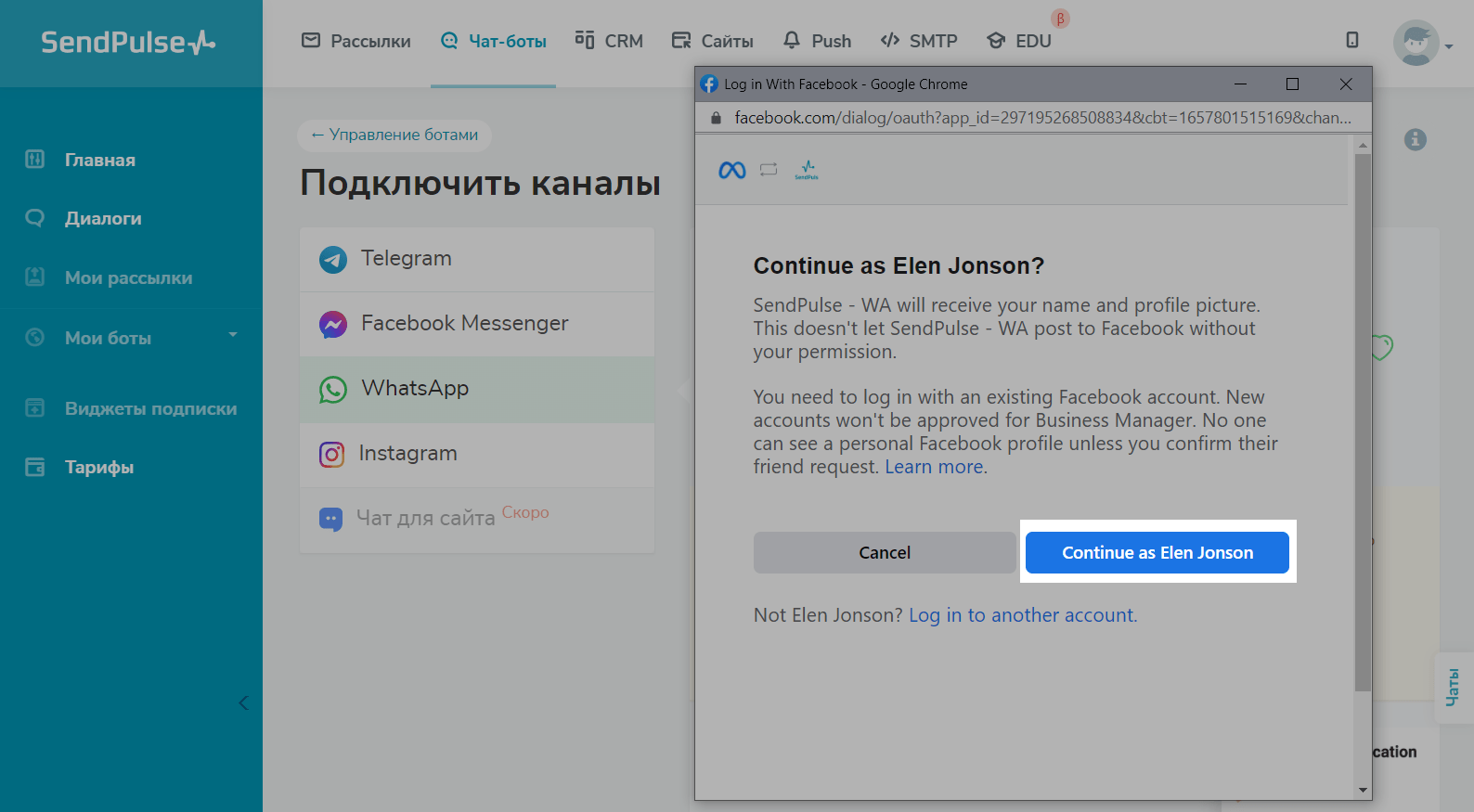Click the SendPulse app icon in dialog

(807, 170)
